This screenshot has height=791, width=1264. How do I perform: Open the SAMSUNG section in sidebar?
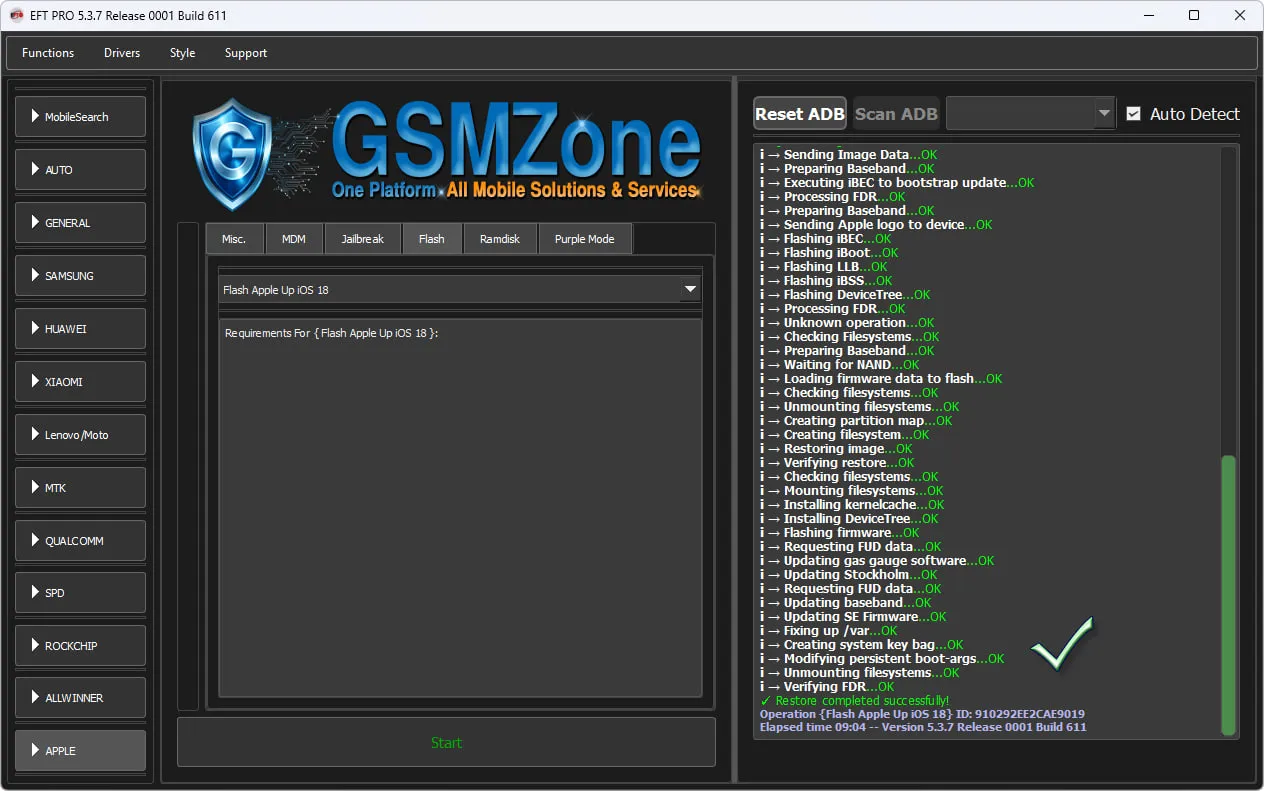80,276
